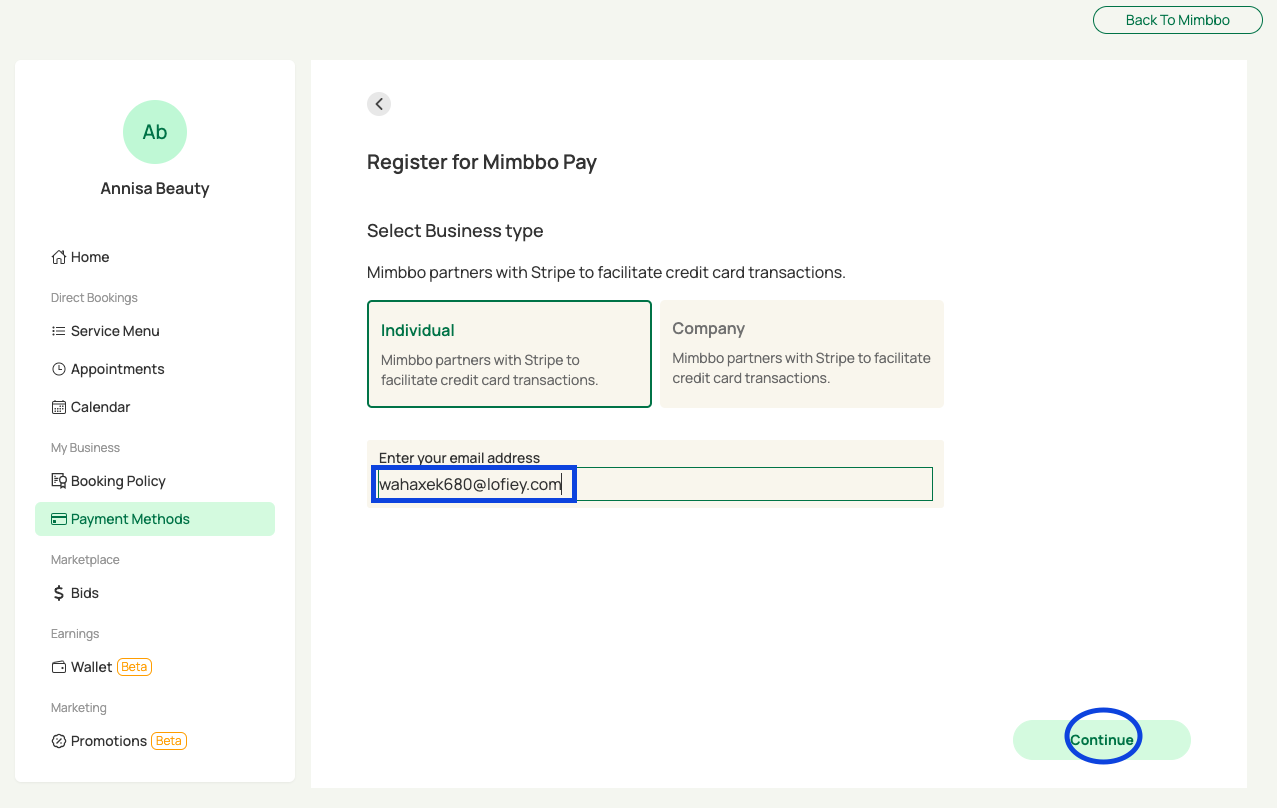1277x808 pixels.
Task: Click the Booking Policy document icon
Action: [59, 481]
